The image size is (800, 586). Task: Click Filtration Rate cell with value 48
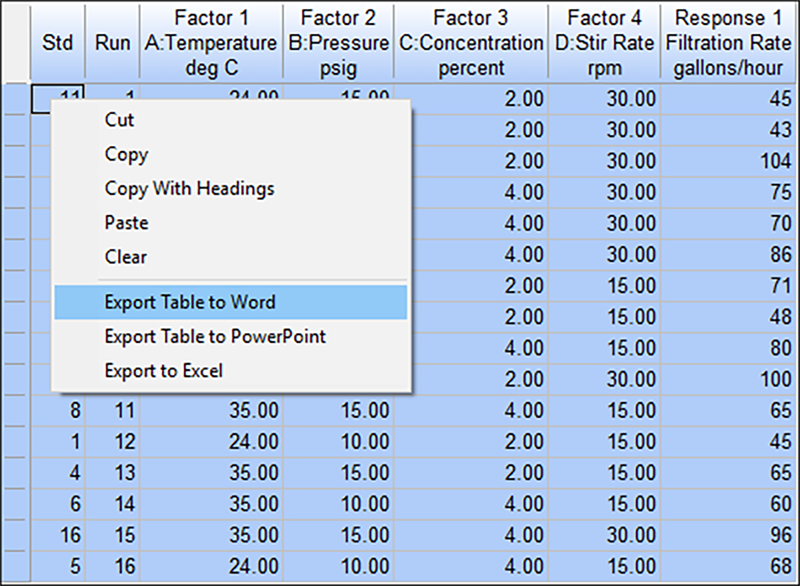click(728, 317)
